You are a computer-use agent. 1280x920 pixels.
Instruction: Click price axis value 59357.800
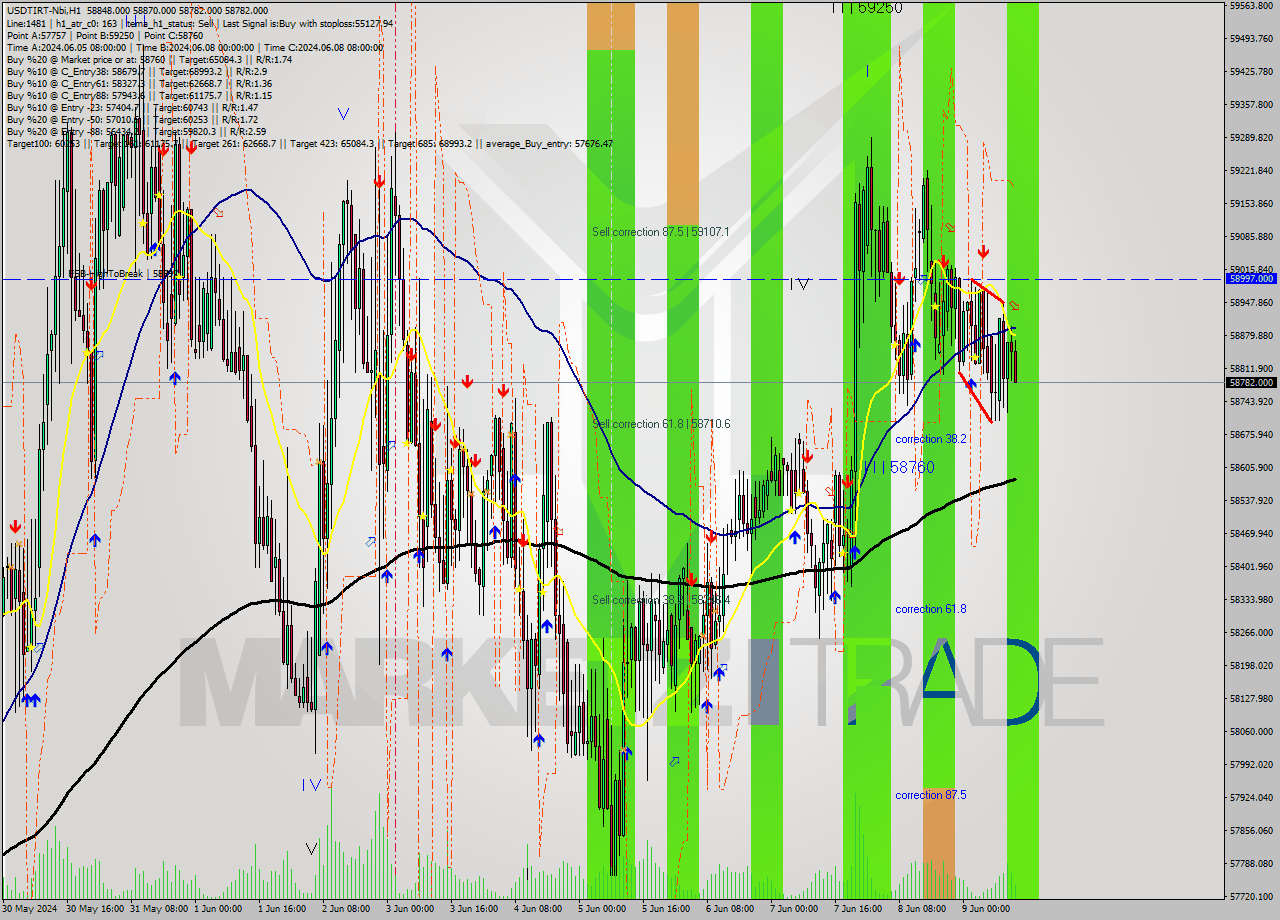1251,104
